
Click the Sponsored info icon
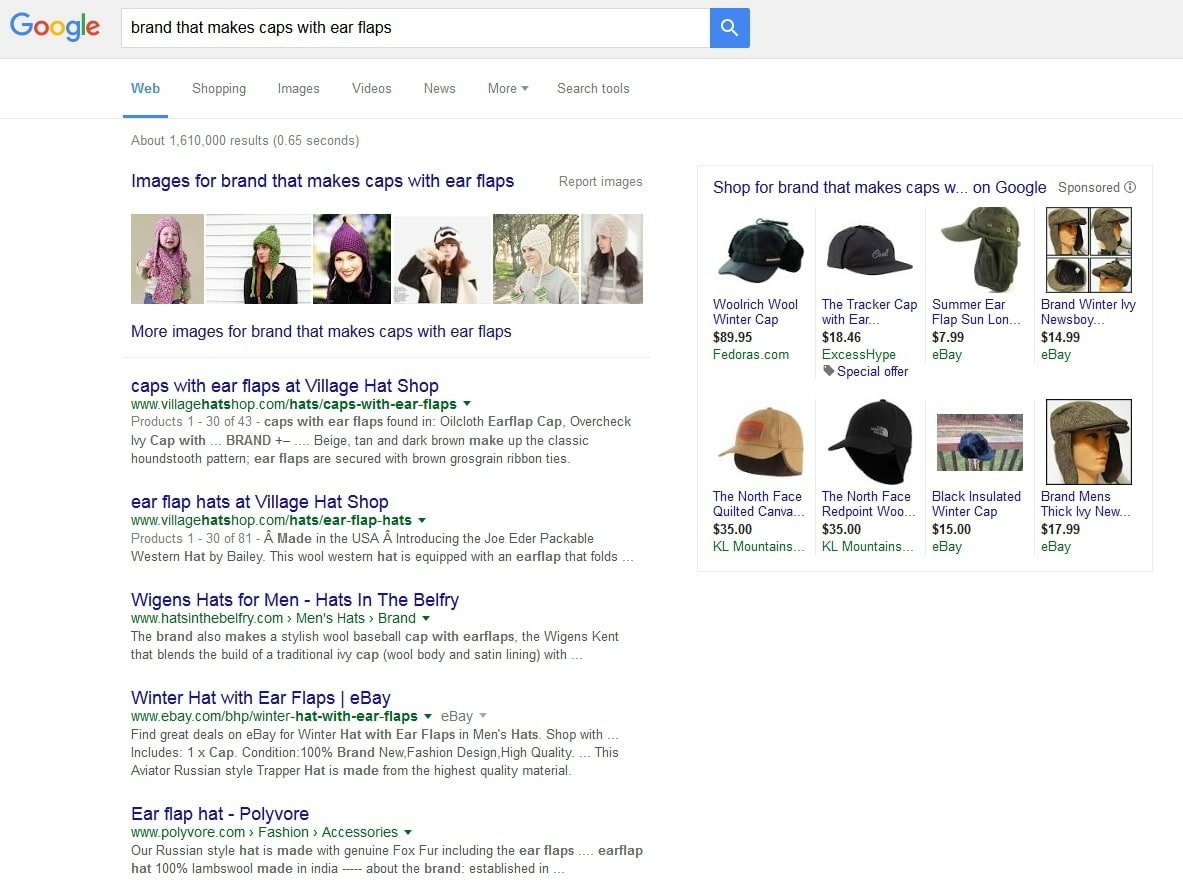point(1129,187)
